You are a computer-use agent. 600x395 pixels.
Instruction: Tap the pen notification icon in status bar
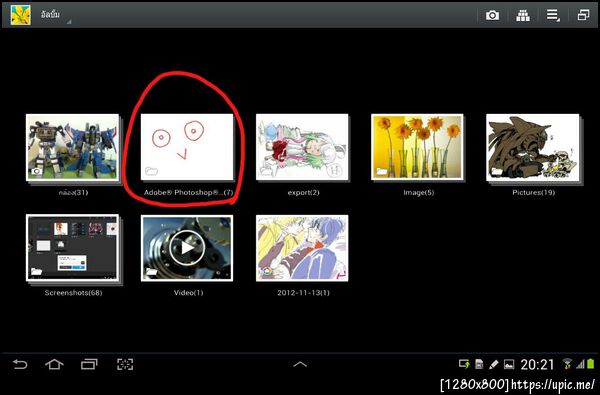(494, 364)
